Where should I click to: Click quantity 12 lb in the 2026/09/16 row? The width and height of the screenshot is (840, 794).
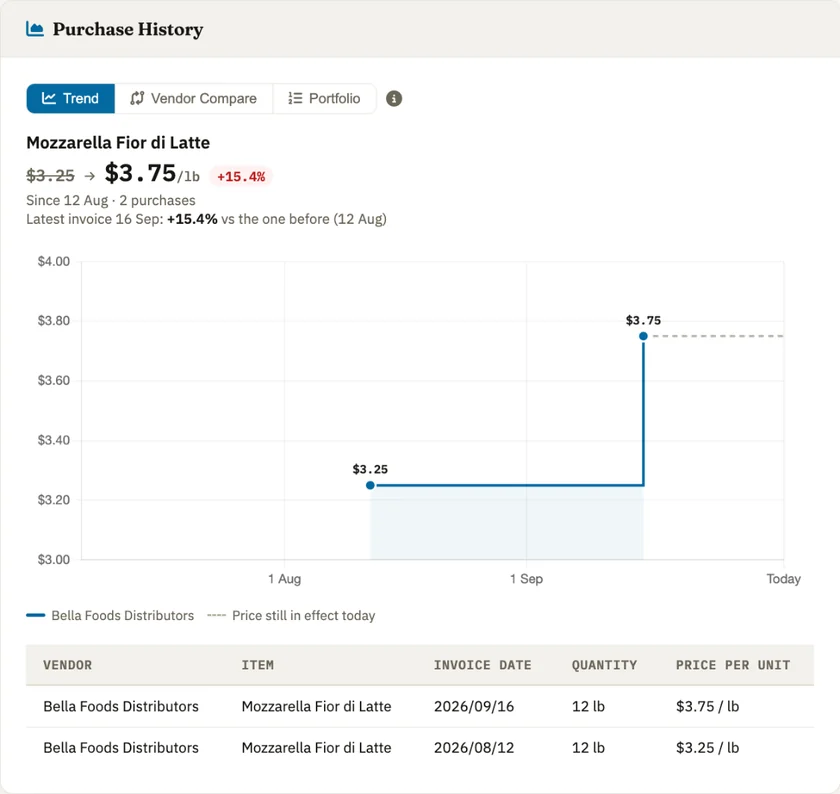tap(588, 706)
